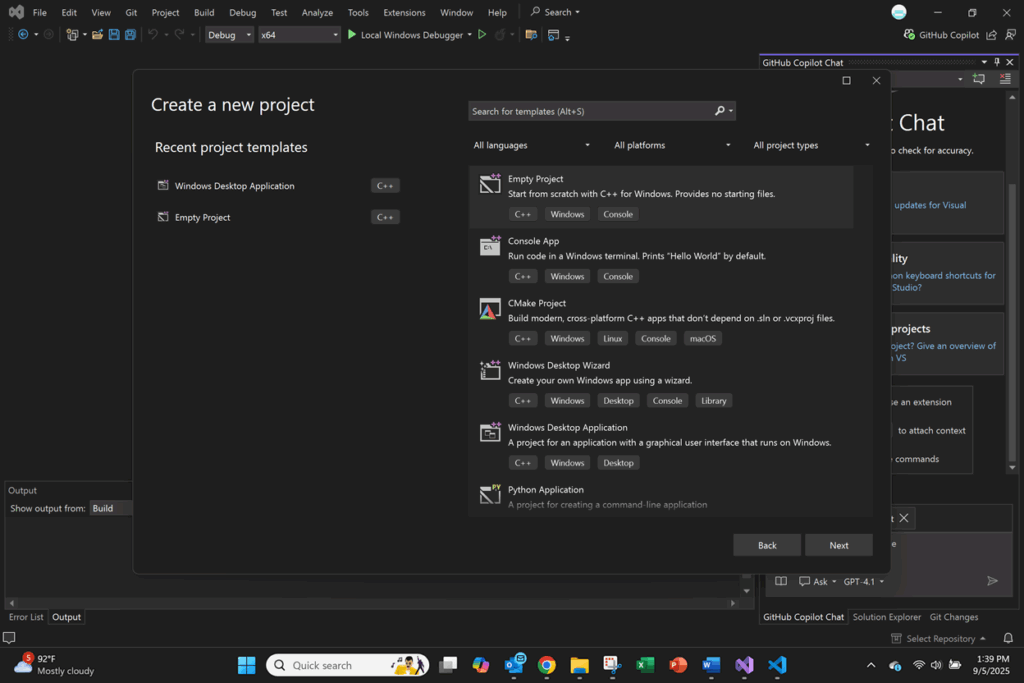Open the Extensions menu
Screen dimensions: 1024x683
tap(404, 13)
